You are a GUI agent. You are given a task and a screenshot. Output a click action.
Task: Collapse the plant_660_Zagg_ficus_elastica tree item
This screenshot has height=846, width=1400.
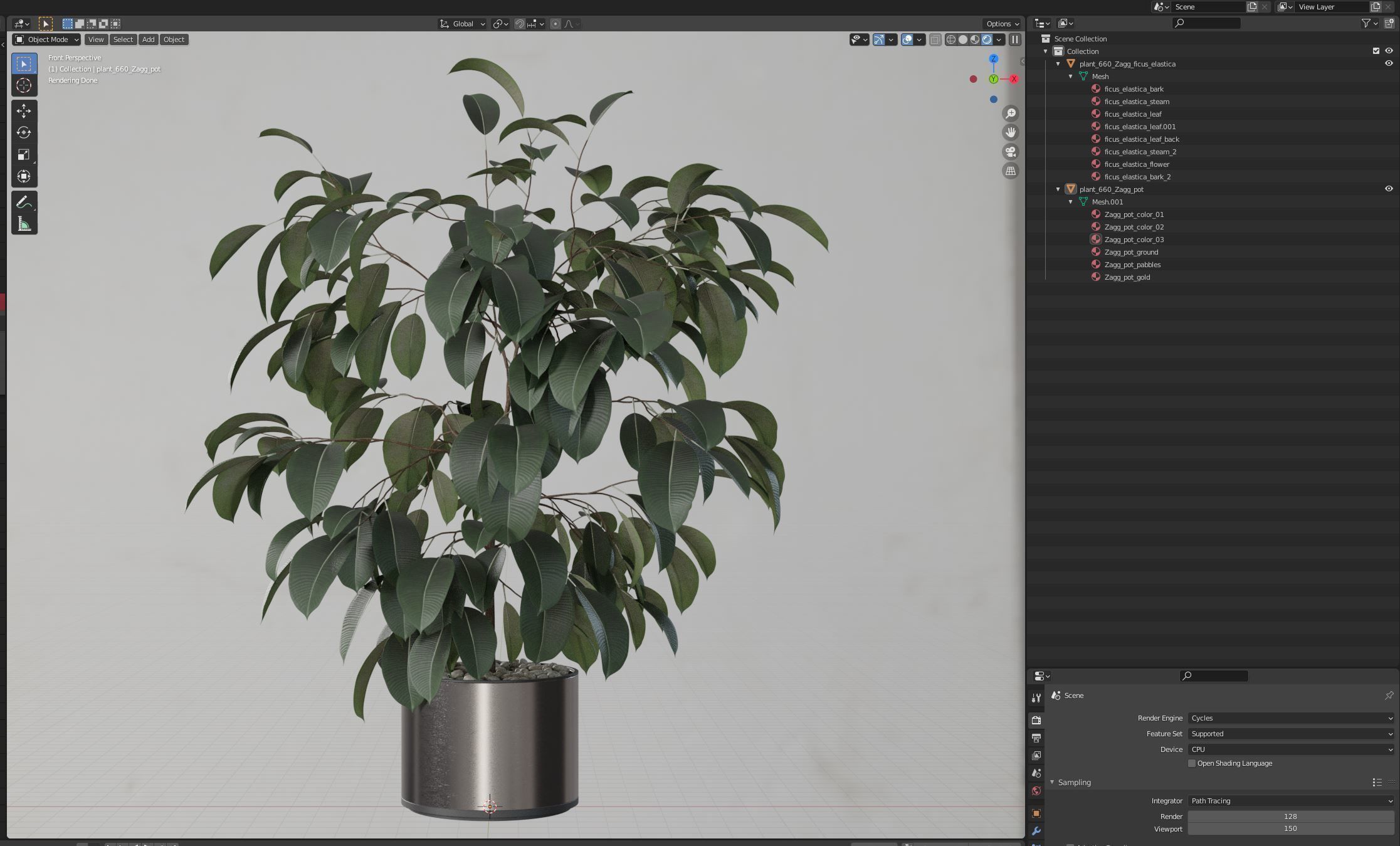[x=1058, y=64]
